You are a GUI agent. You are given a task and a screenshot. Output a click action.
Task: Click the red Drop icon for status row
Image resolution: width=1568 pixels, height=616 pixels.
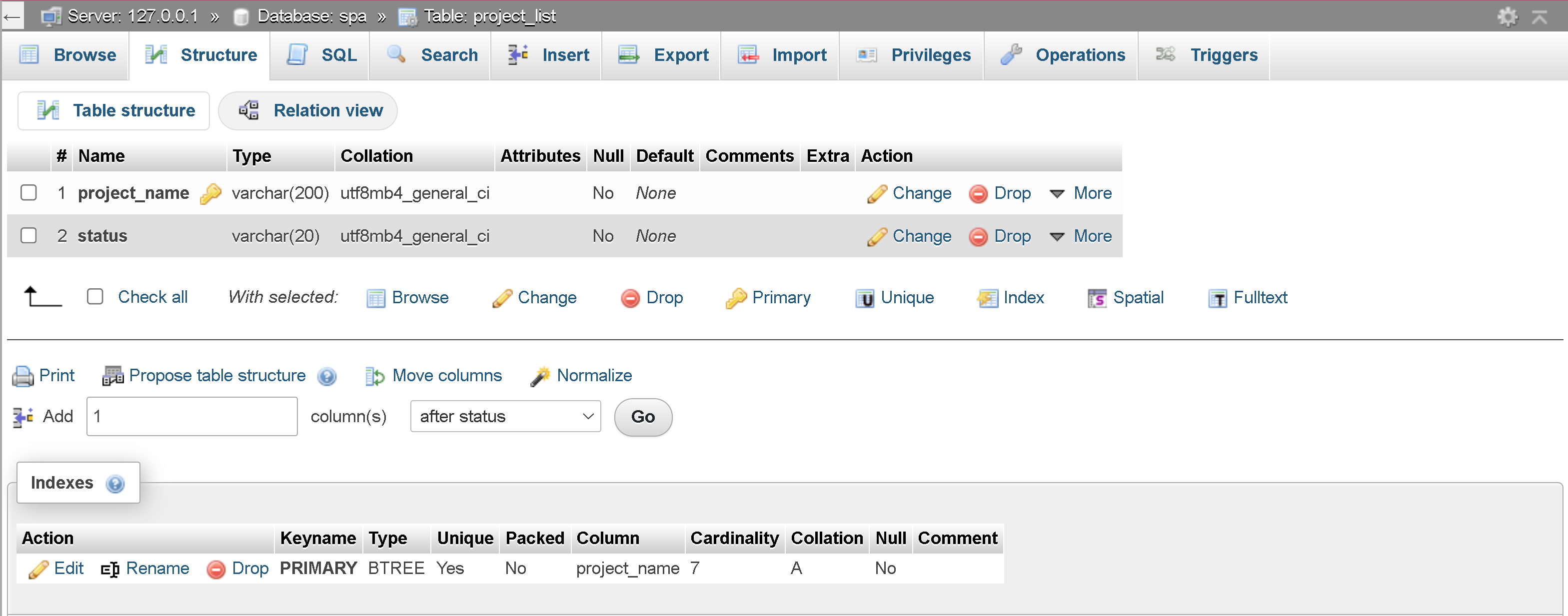click(978, 236)
